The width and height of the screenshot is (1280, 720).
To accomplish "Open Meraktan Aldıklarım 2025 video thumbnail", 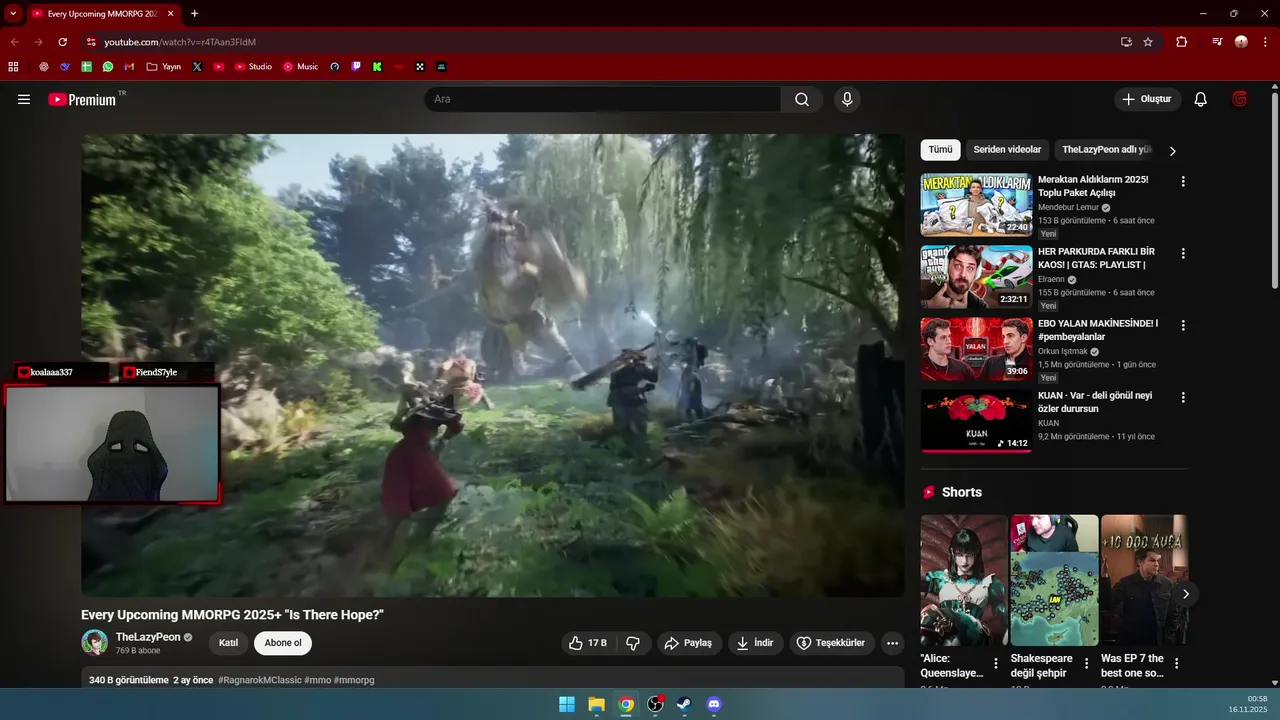I will 976,205.
